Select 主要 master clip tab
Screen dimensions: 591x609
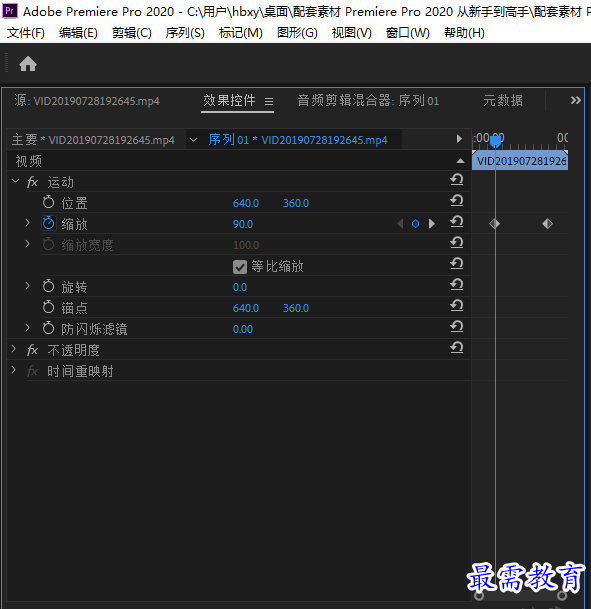pyautogui.click(x=93, y=140)
